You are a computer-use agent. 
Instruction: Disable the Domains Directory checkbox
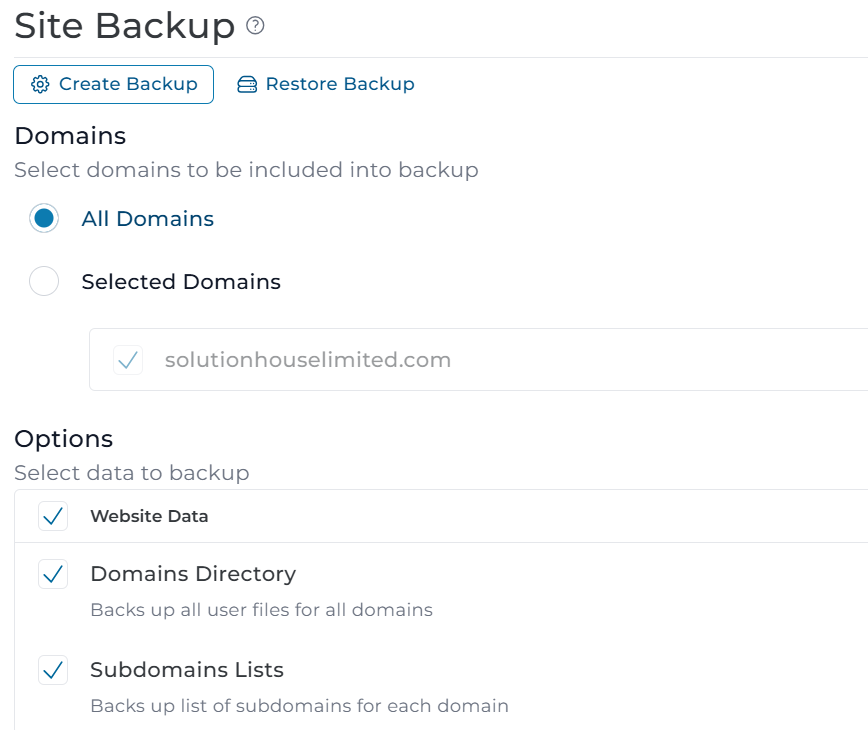pos(53,574)
